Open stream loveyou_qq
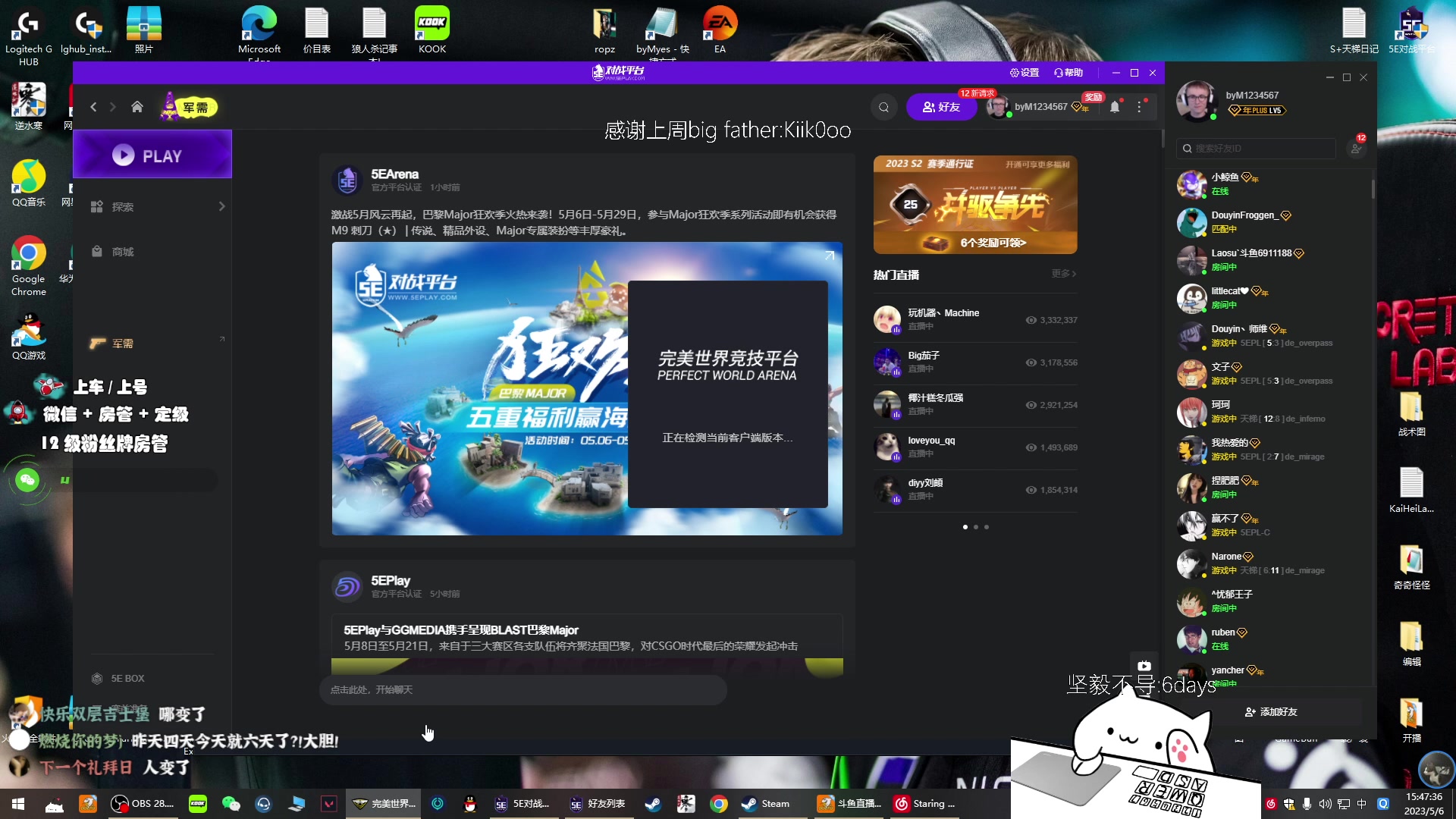The image size is (1456, 819). pos(975,447)
